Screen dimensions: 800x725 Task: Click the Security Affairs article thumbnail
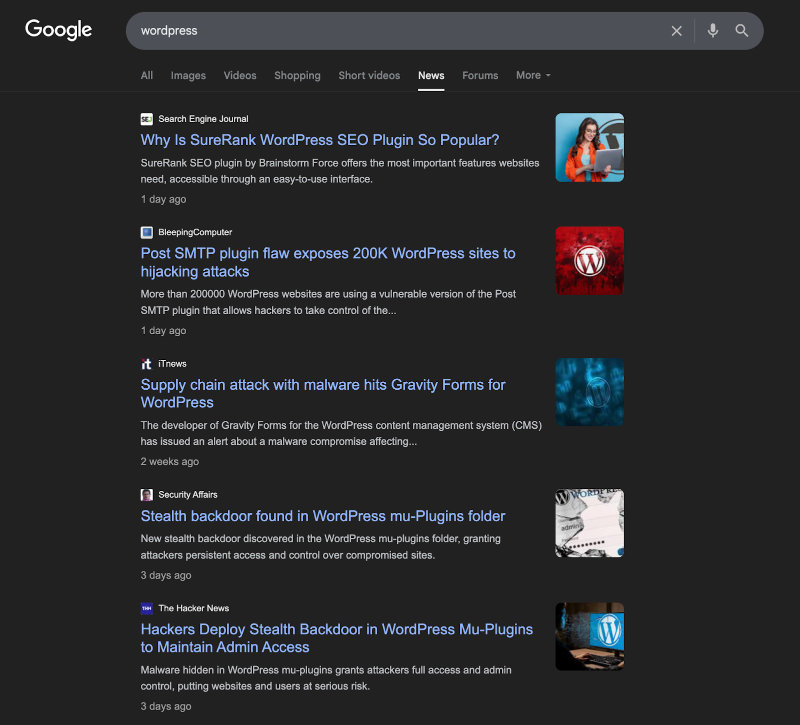click(x=590, y=523)
